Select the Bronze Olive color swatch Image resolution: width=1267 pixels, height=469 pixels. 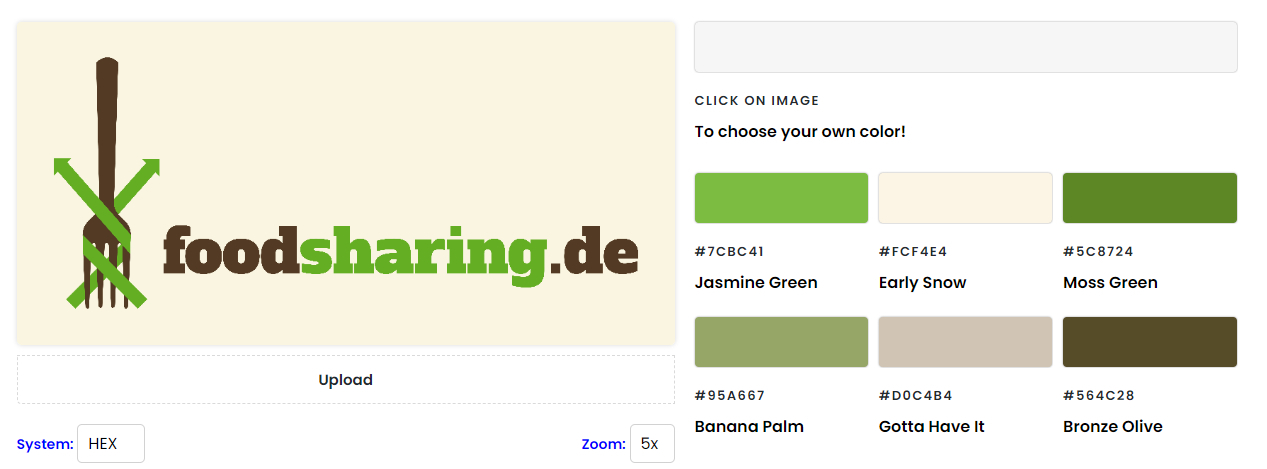click(x=1149, y=342)
